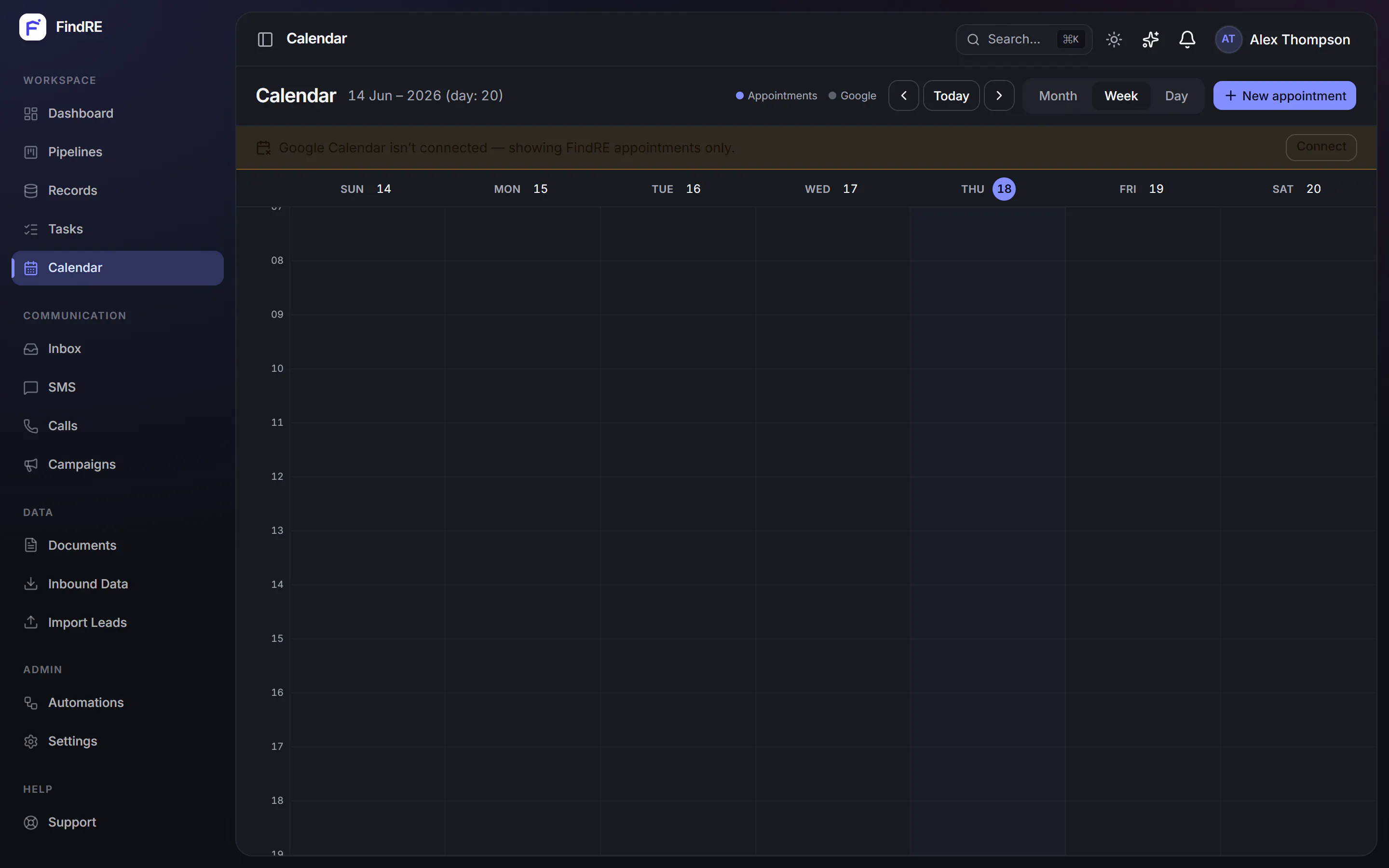Open Inbox page
Screen dimensions: 1389x868
[118, 349]
